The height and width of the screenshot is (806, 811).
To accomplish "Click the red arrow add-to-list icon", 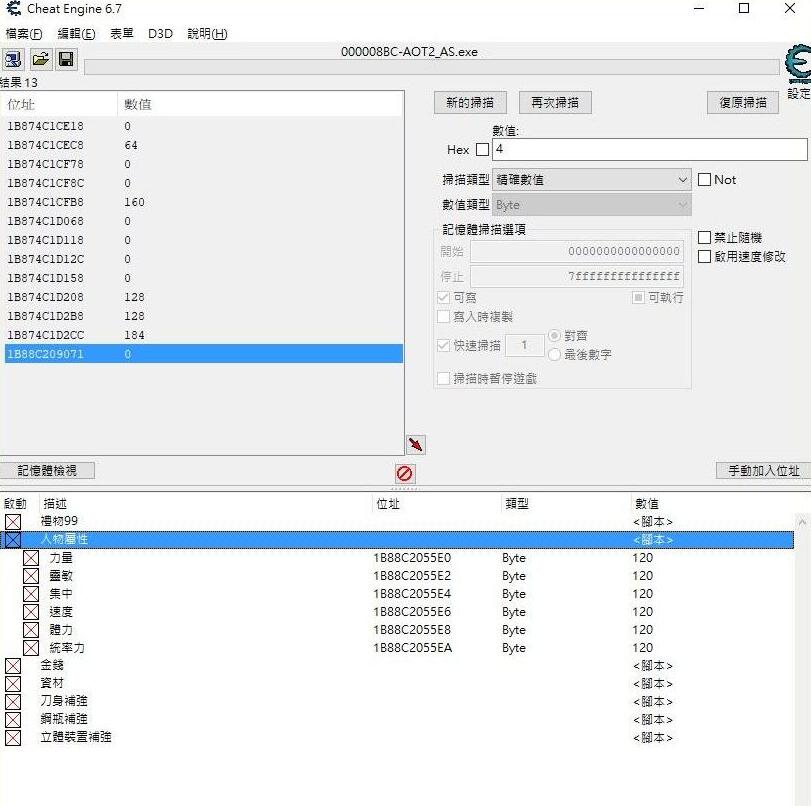I will click(415, 444).
